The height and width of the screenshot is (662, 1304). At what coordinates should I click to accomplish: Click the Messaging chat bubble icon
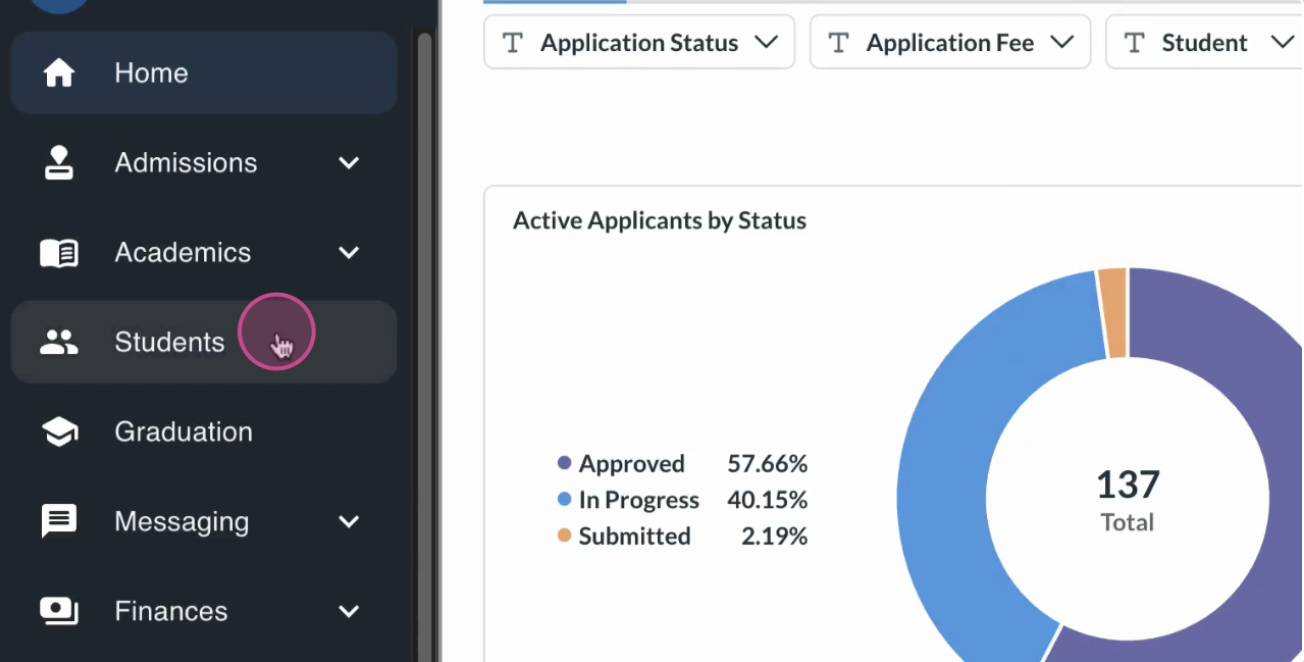pyautogui.click(x=59, y=522)
